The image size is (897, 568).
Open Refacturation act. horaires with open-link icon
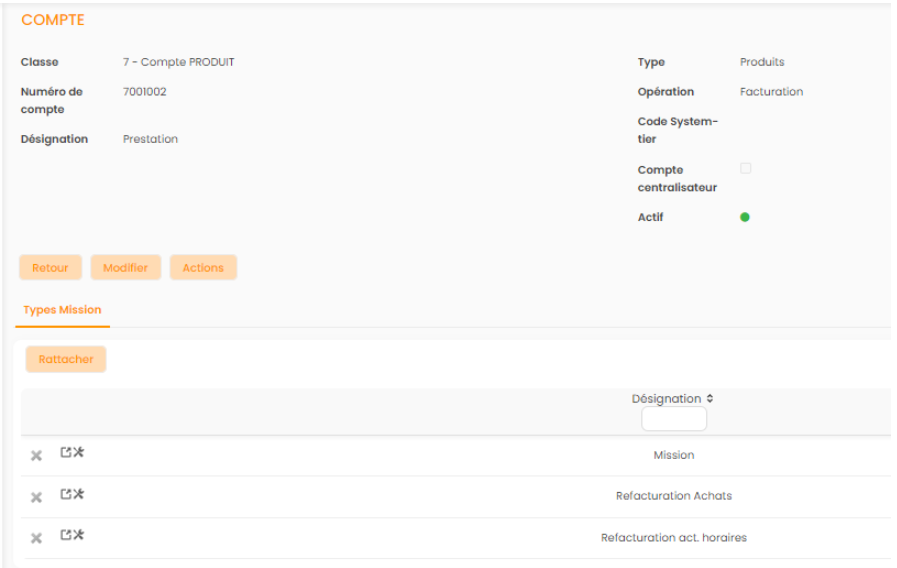tap(66, 535)
